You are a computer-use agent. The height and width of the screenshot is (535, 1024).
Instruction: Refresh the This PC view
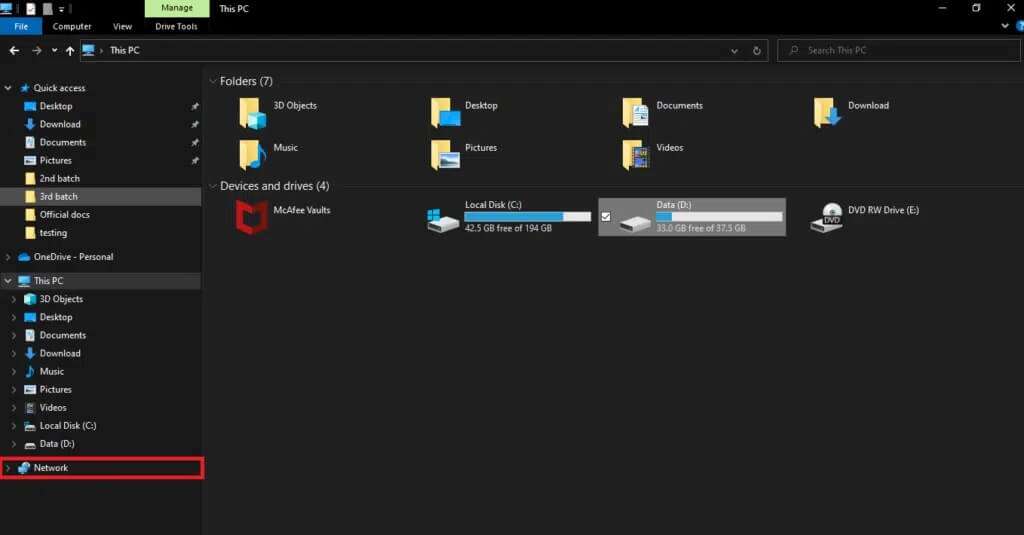click(757, 50)
